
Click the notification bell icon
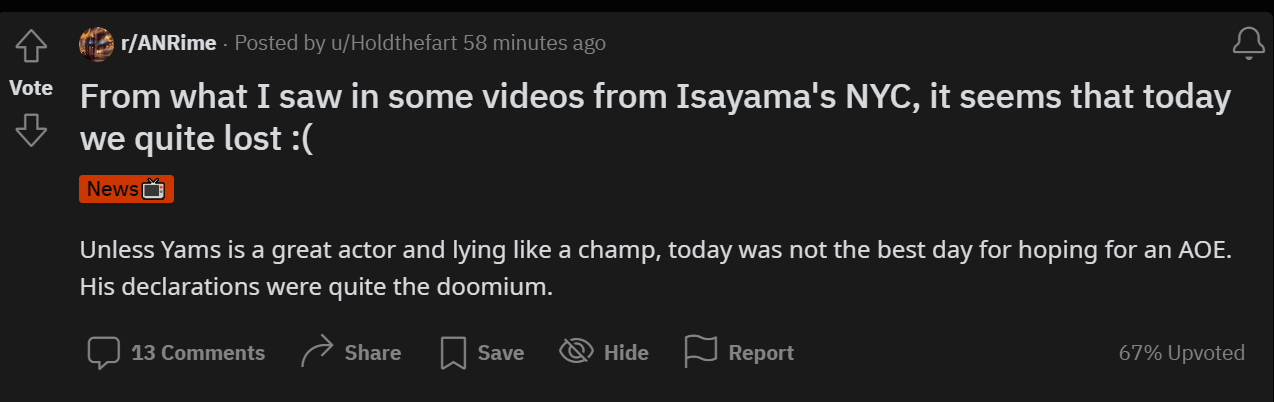pos(1248,44)
